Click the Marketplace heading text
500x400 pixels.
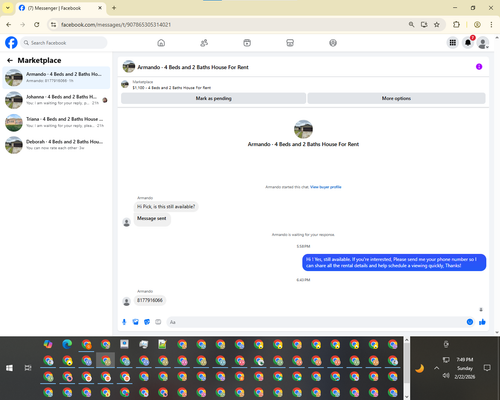click(39, 60)
